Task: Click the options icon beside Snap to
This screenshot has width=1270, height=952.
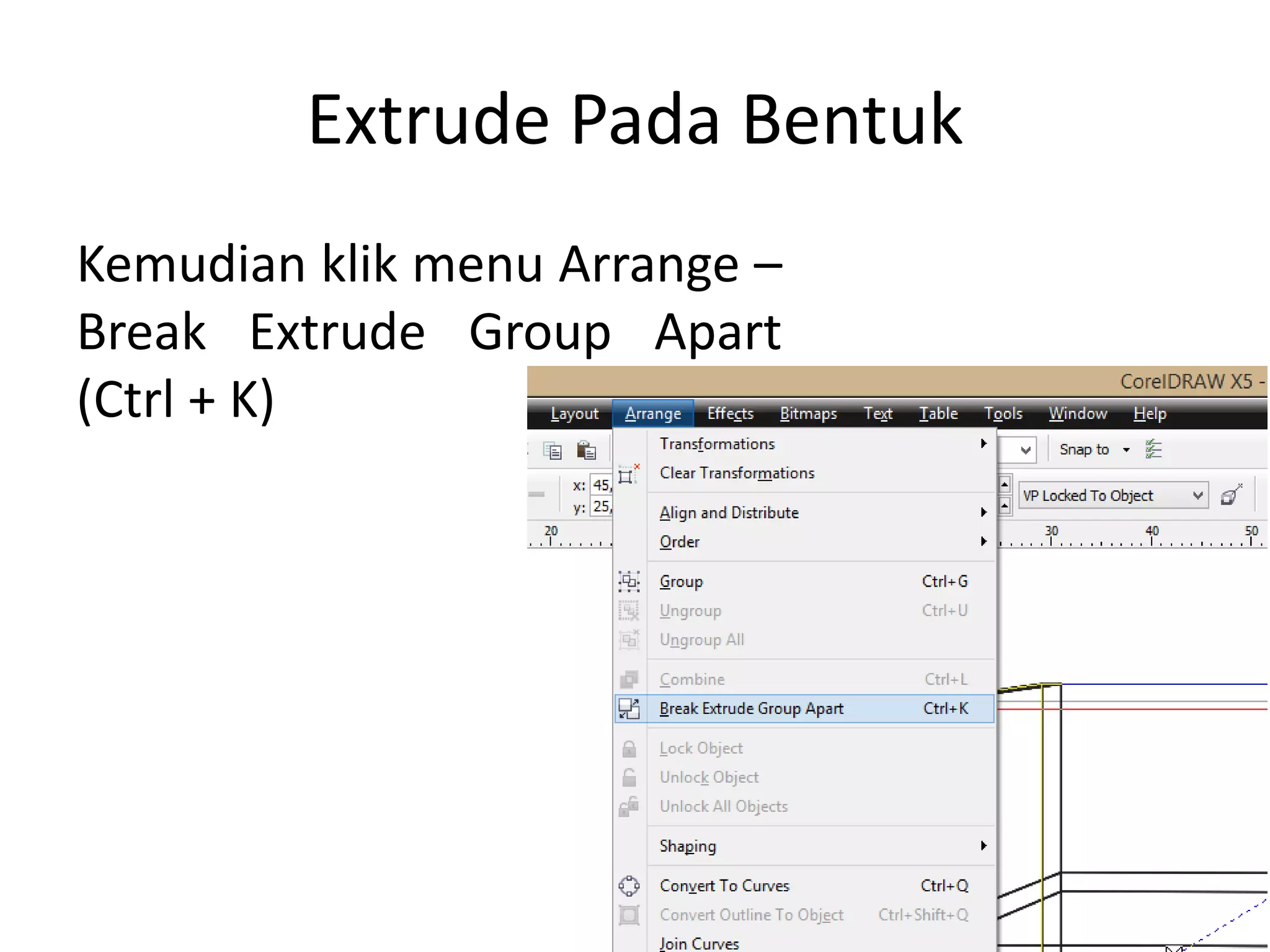Action: pos(1153,449)
